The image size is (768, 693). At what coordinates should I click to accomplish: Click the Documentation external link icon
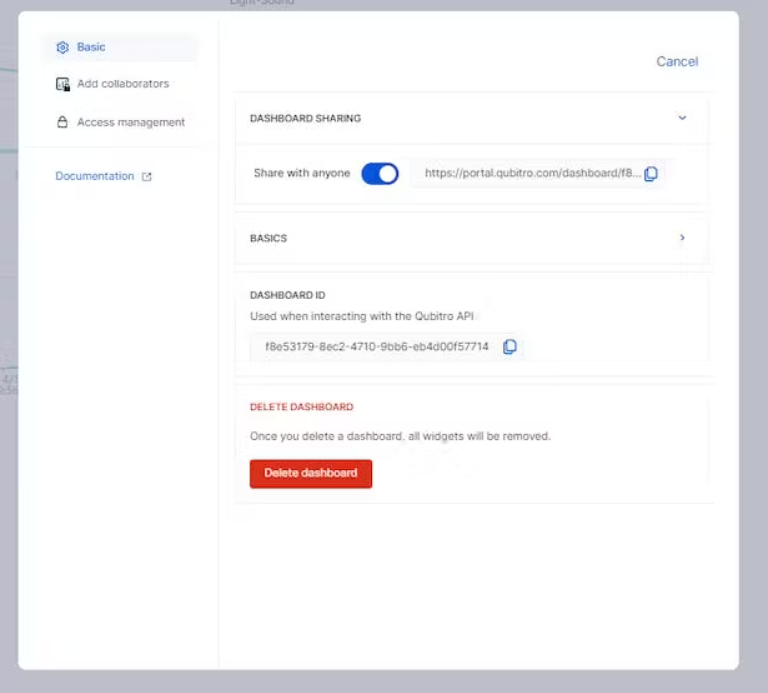pyautogui.click(x=146, y=177)
